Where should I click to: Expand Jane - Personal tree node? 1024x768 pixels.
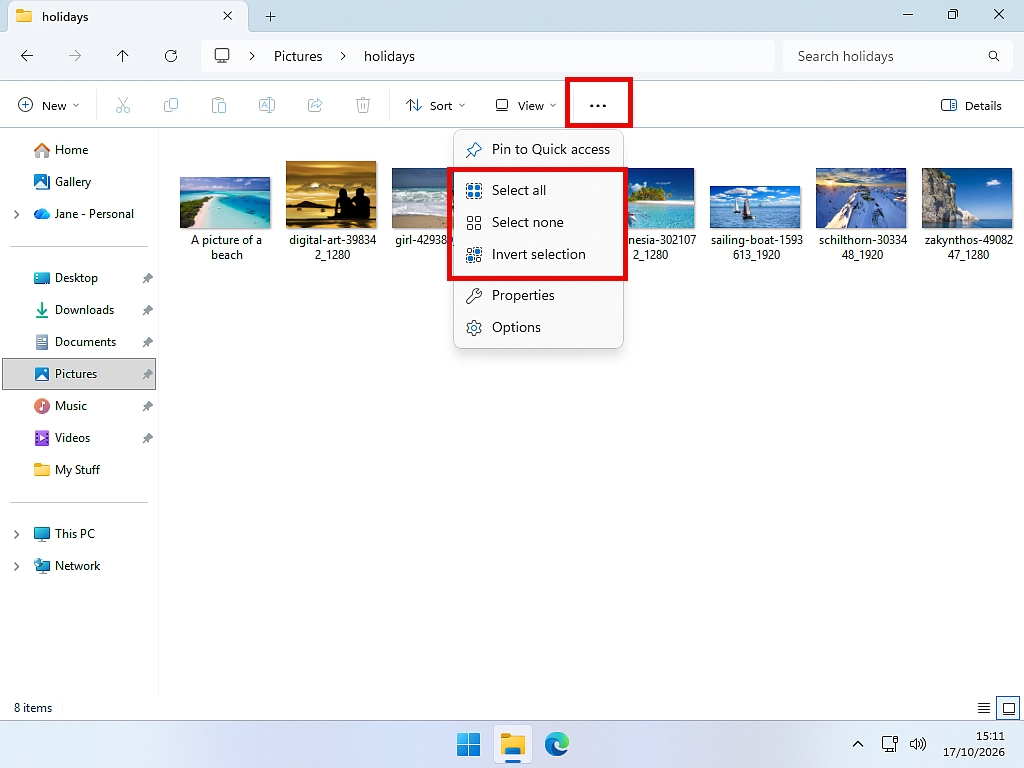pos(16,214)
